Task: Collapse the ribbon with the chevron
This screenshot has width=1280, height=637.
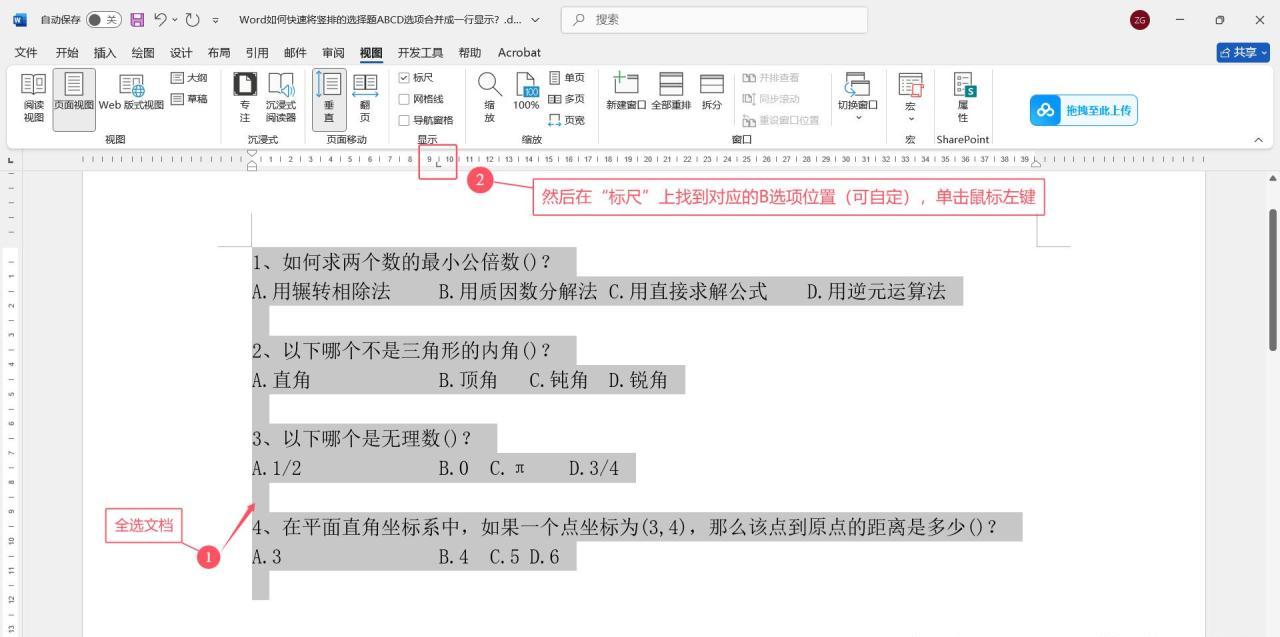Action: pyautogui.click(x=1258, y=140)
